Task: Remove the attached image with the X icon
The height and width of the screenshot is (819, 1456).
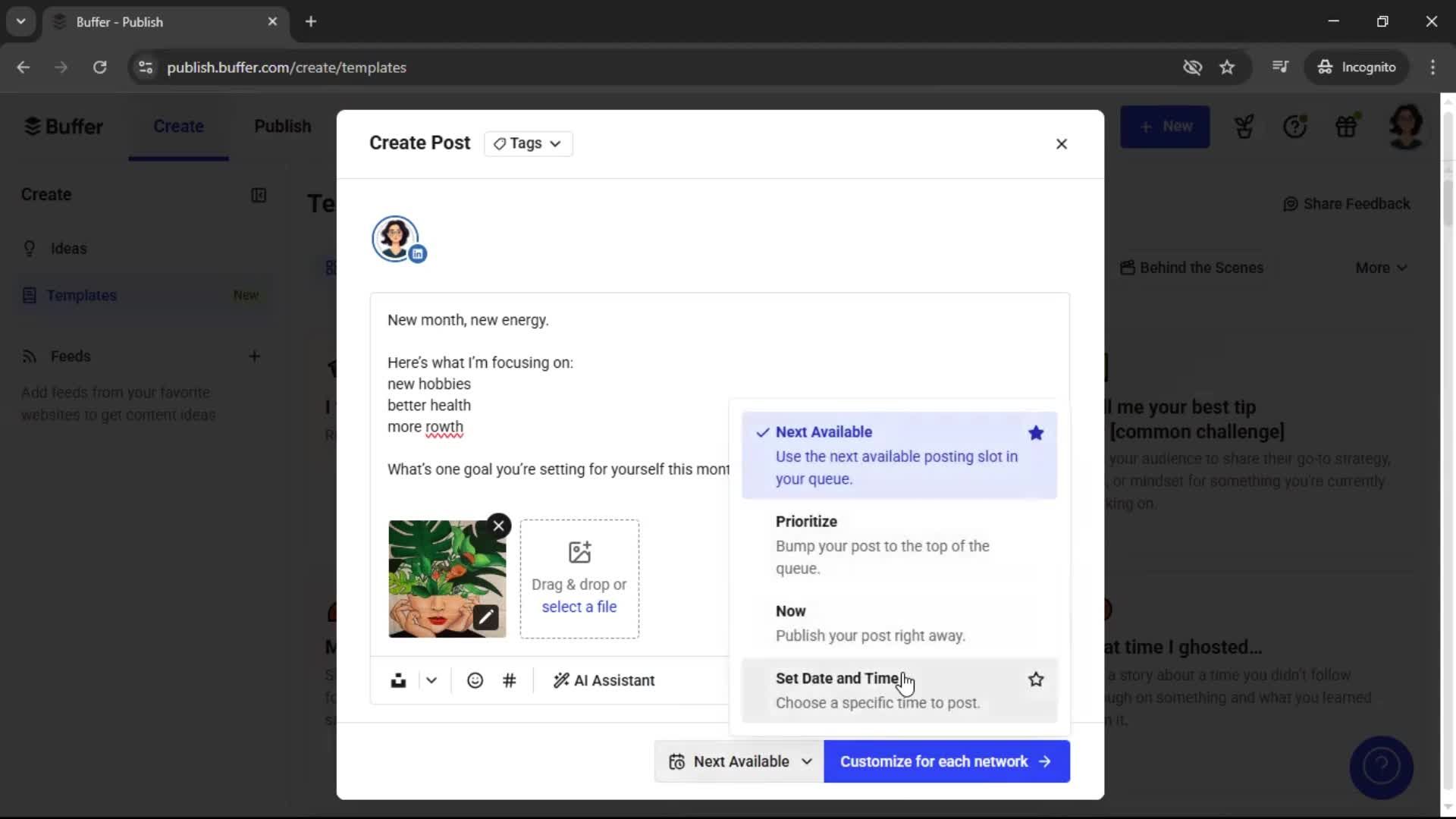Action: coord(498,525)
